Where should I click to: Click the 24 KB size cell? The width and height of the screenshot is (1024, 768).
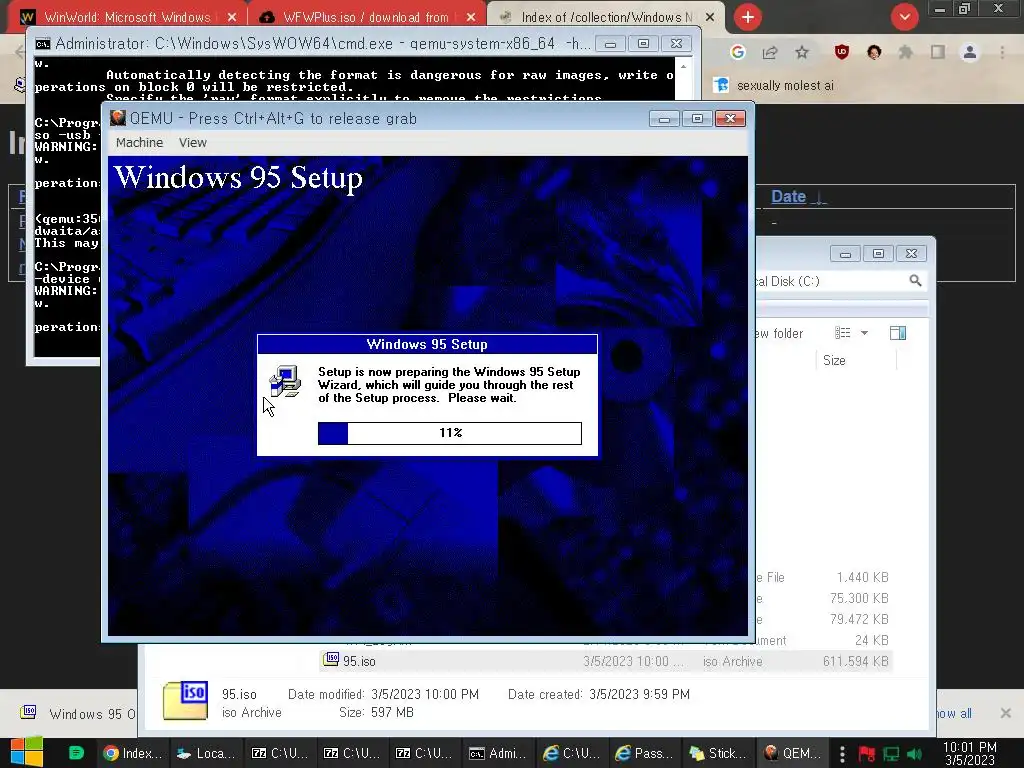click(x=871, y=640)
